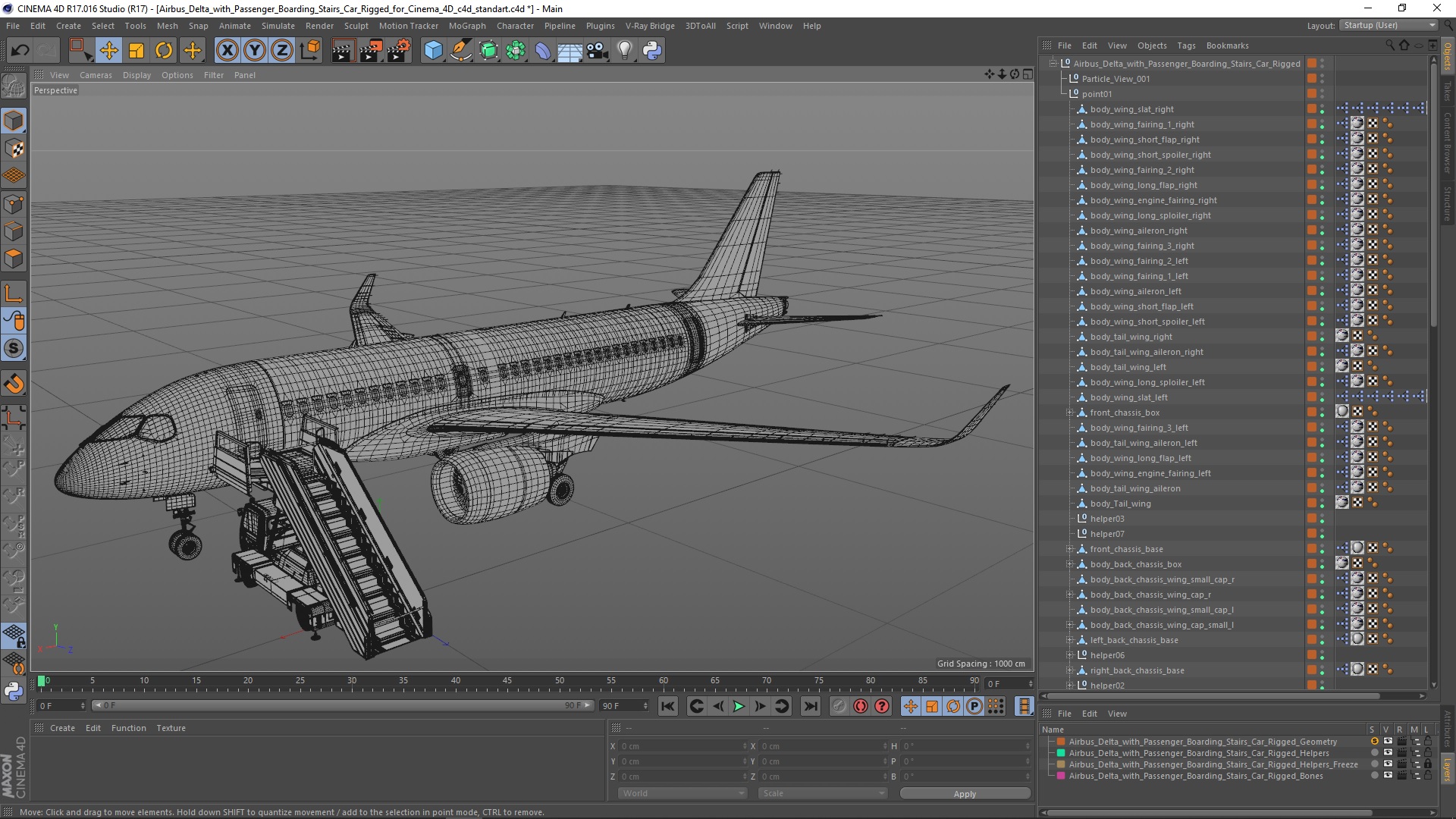1456x819 pixels.
Task: Open viewport Cameras menu
Action: click(96, 75)
